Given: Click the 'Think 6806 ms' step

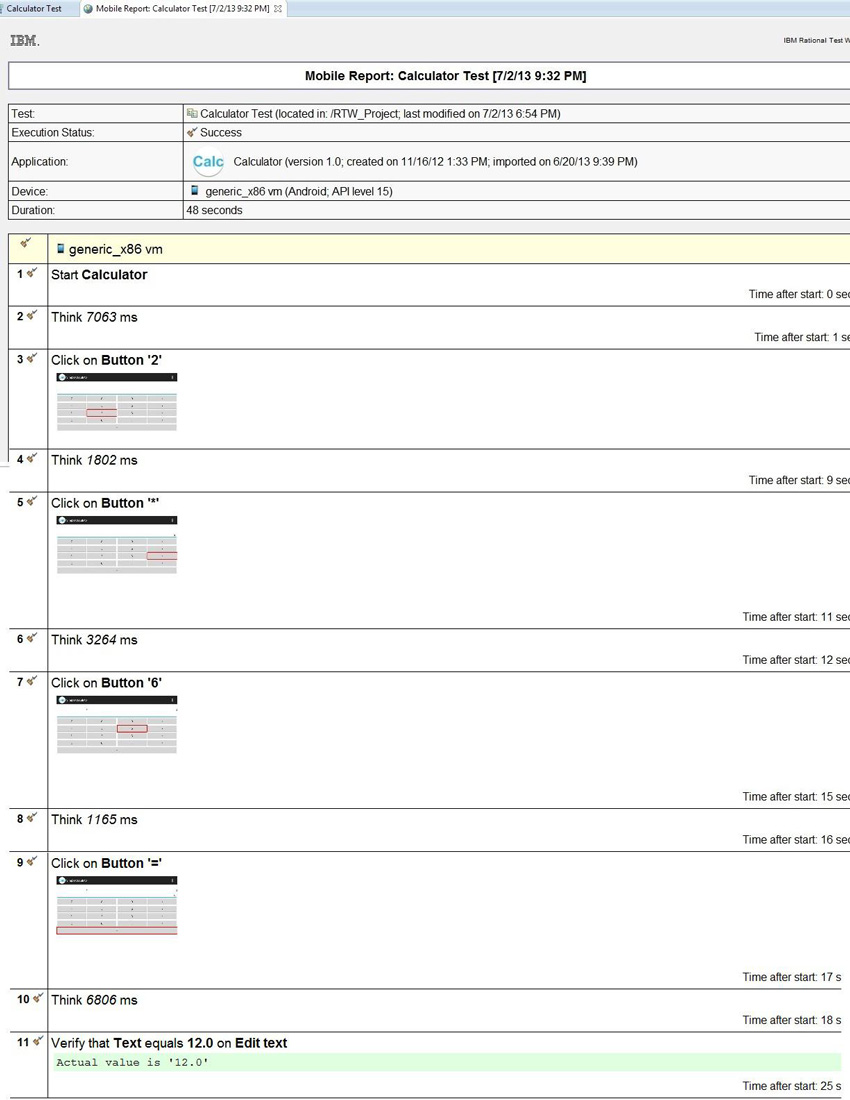Looking at the screenshot, I should 94,1000.
